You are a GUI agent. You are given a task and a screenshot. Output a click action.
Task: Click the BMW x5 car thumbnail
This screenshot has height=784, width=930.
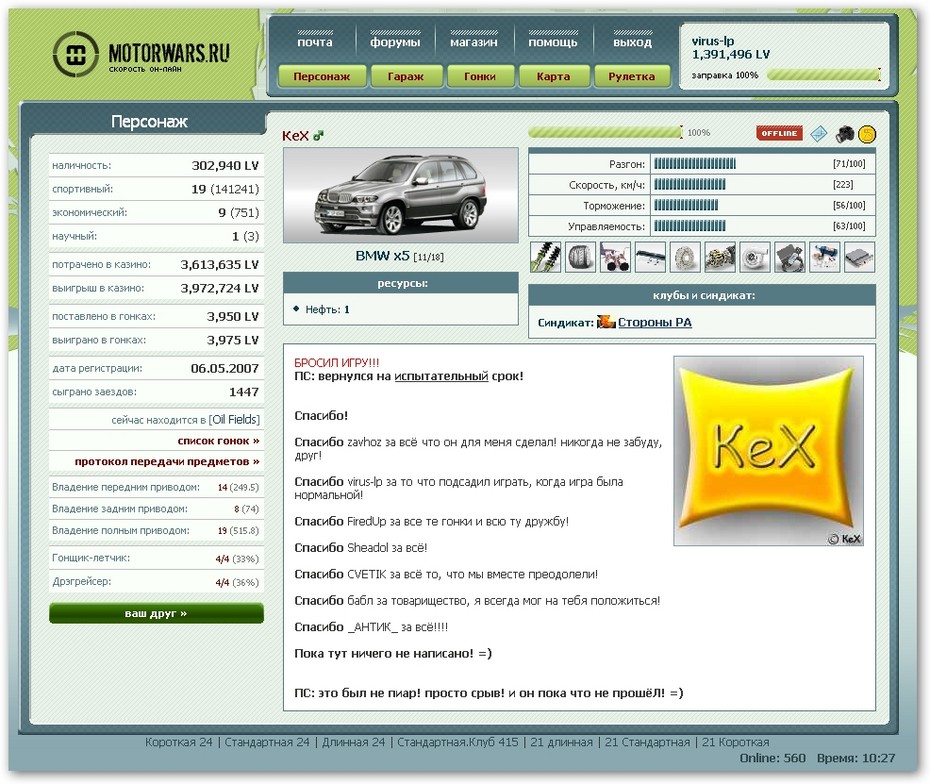pos(400,196)
